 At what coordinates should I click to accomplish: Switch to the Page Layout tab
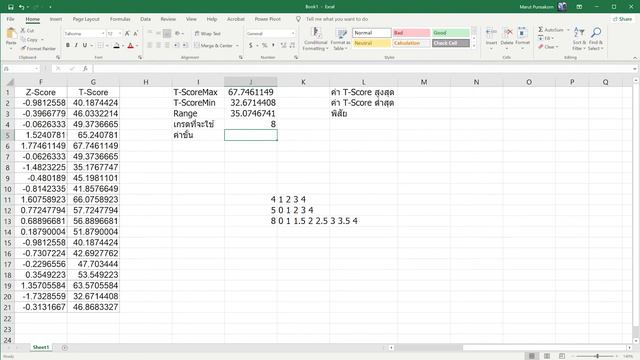click(x=86, y=19)
